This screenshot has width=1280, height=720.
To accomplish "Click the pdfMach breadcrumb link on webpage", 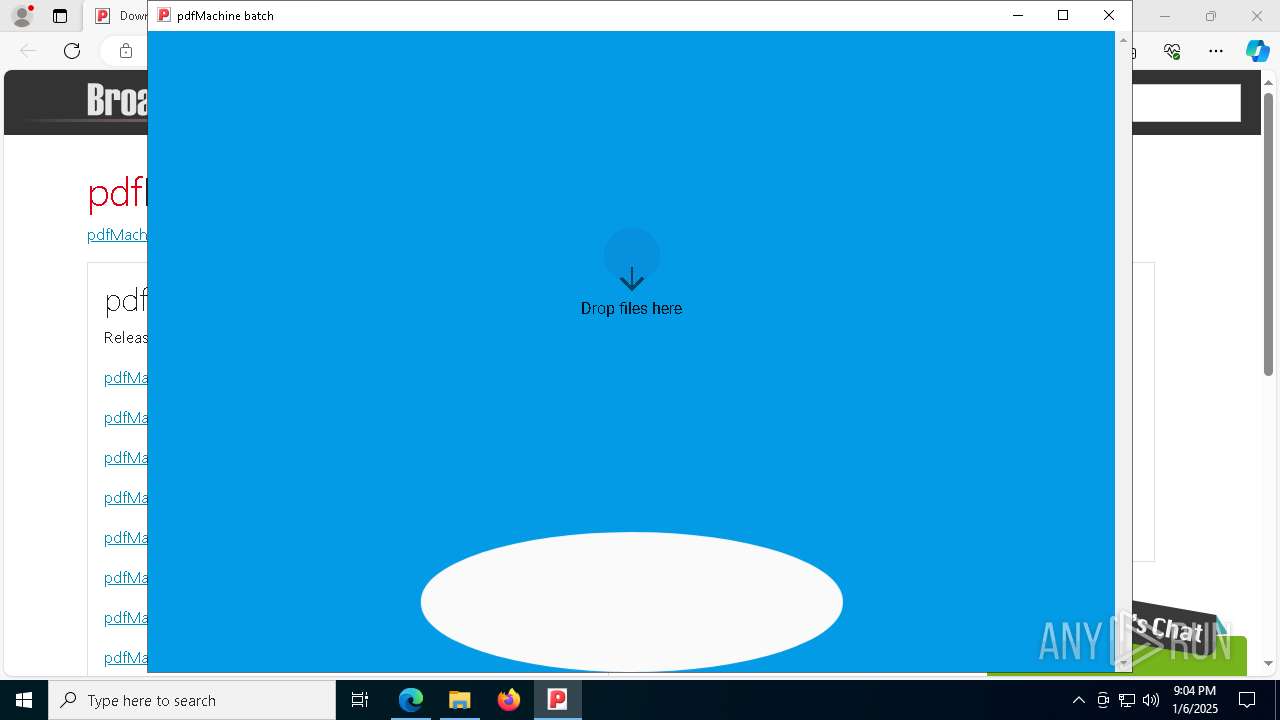I will tap(117, 234).
